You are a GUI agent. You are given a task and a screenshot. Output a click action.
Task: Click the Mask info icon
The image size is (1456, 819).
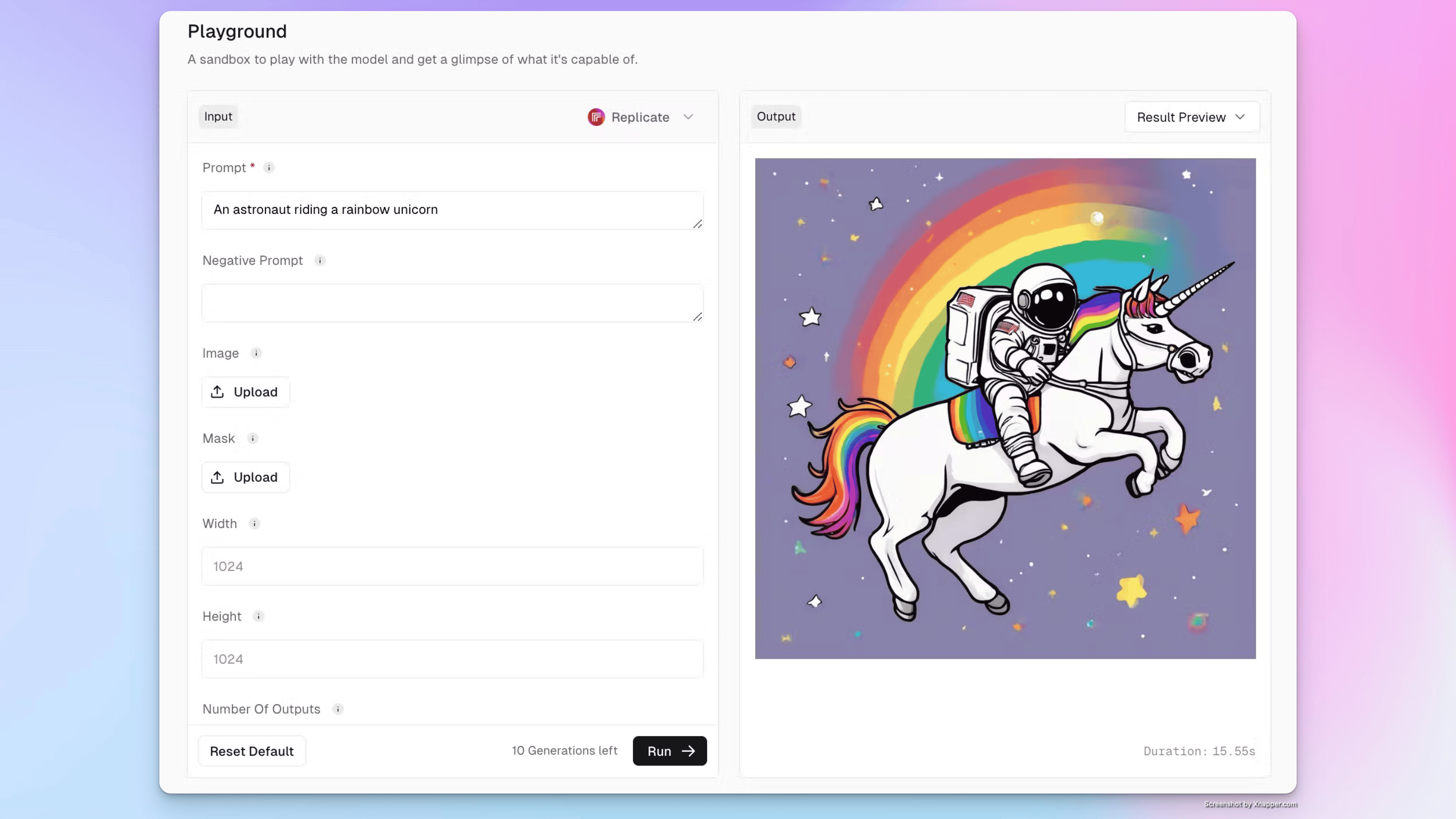pos(253,438)
